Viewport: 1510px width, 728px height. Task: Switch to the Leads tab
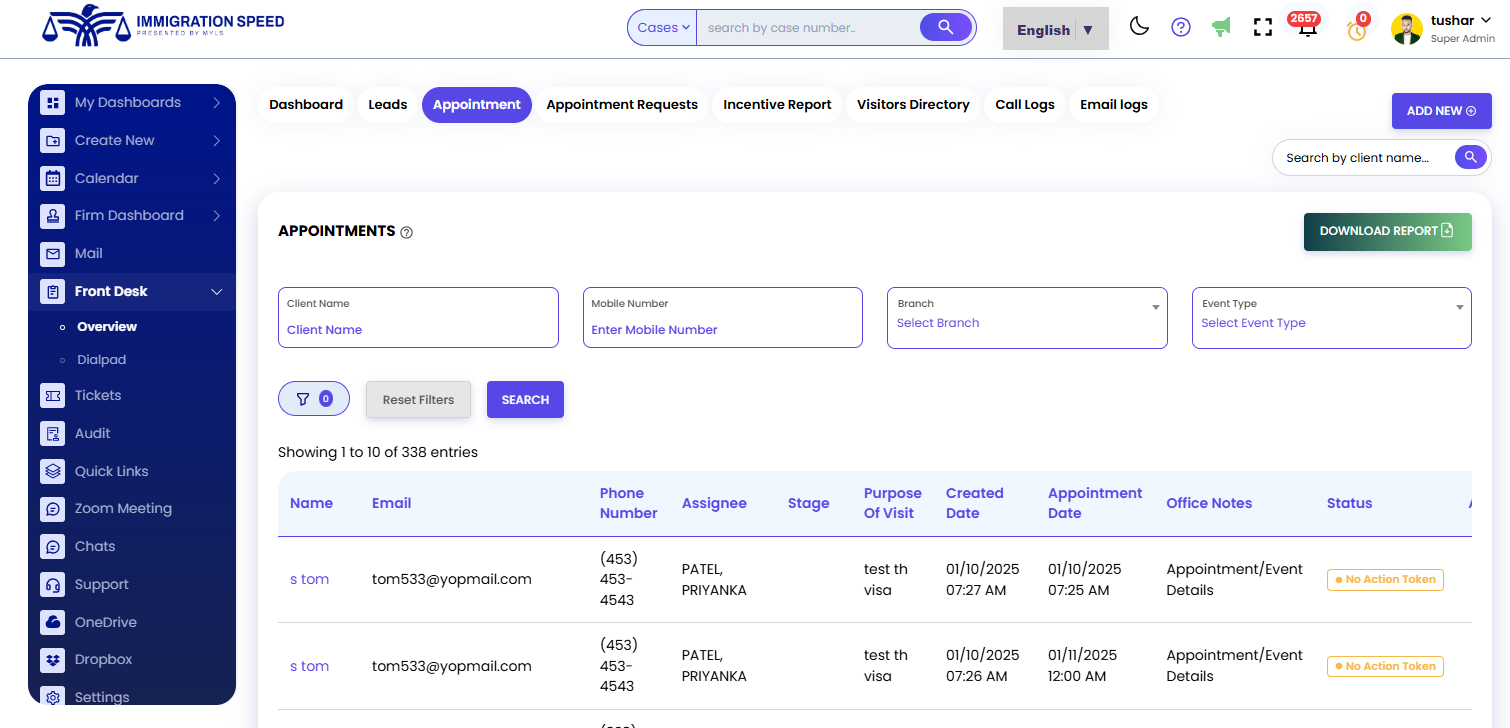[387, 105]
